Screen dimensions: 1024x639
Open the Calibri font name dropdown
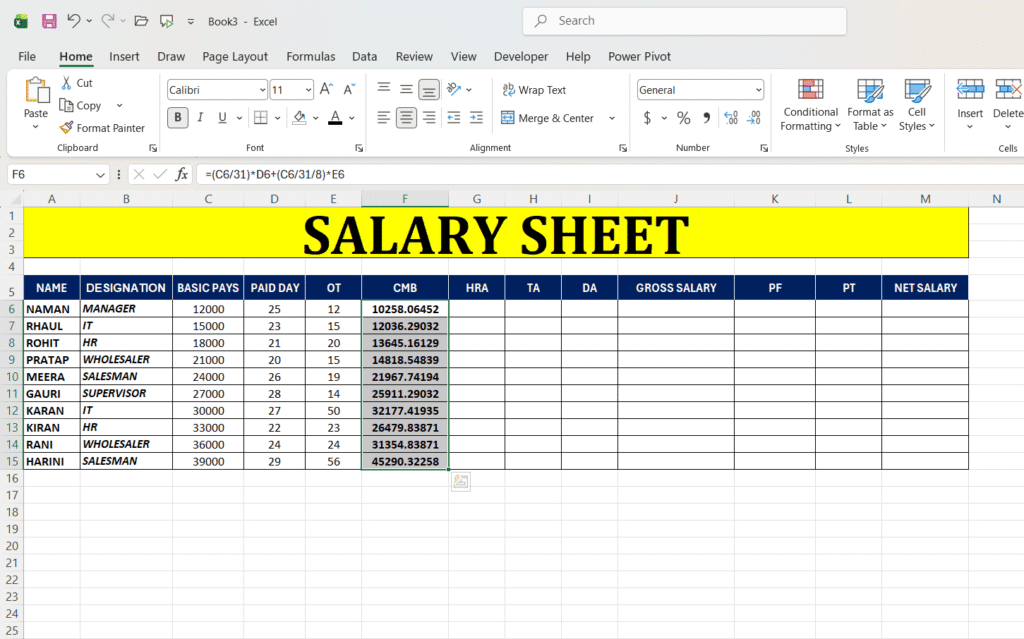(x=262, y=90)
